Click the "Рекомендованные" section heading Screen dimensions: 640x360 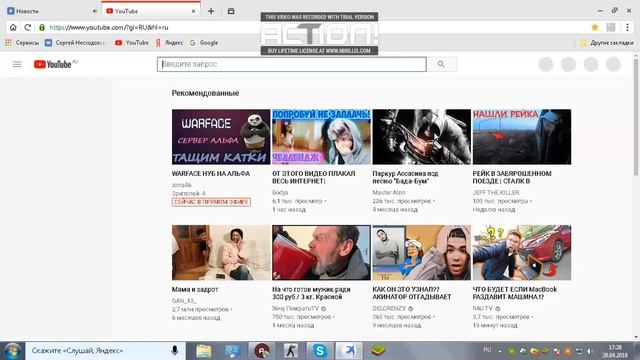pos(205,93)
